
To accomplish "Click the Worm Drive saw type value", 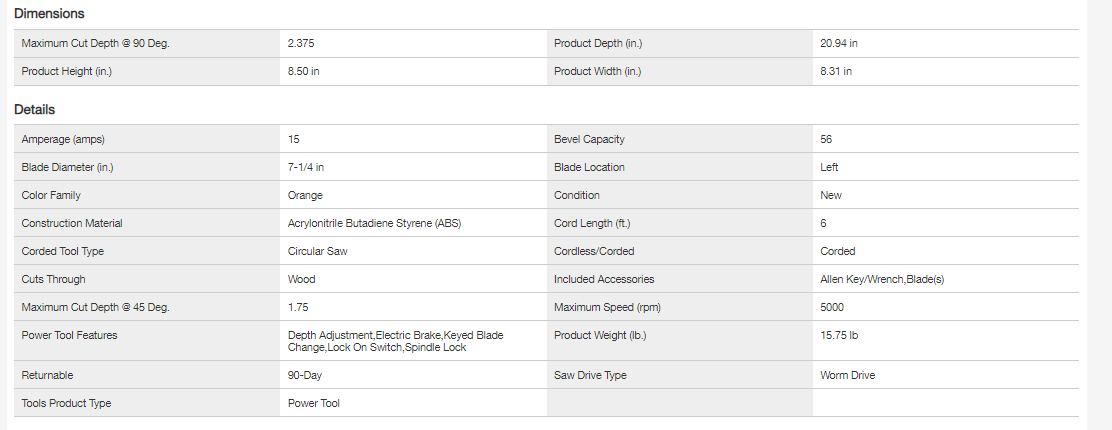I will point(847,376).
